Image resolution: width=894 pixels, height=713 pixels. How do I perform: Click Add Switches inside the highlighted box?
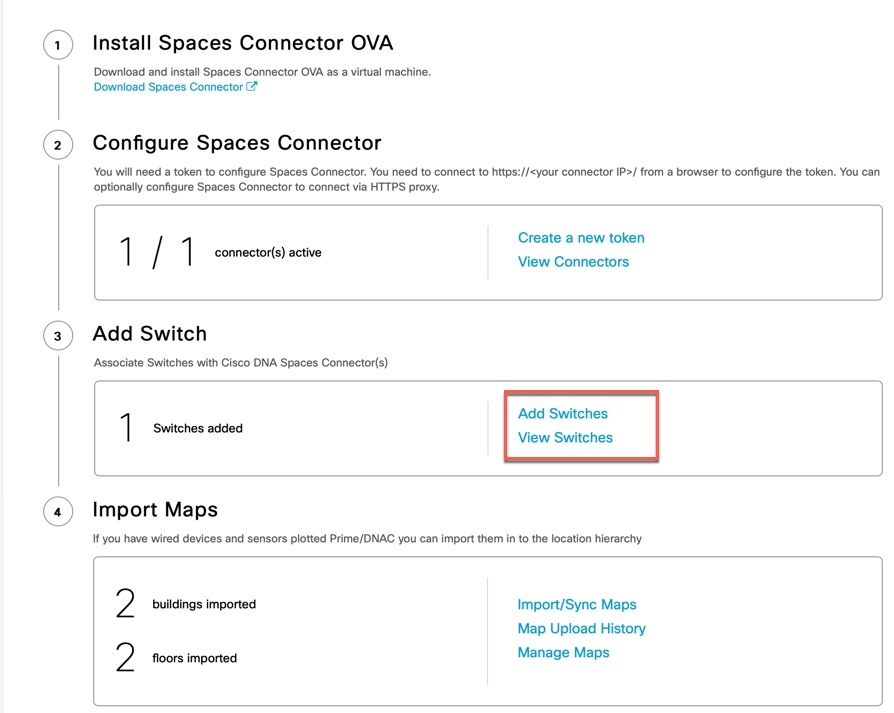pyautogui.click(x=563, y=413)
